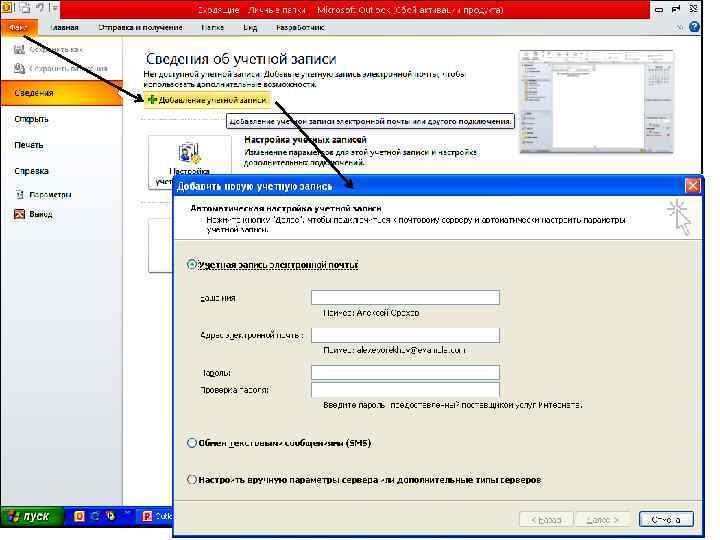Select Открыть in the backstage sidebar
720x540 pixels.
(31, 119)
